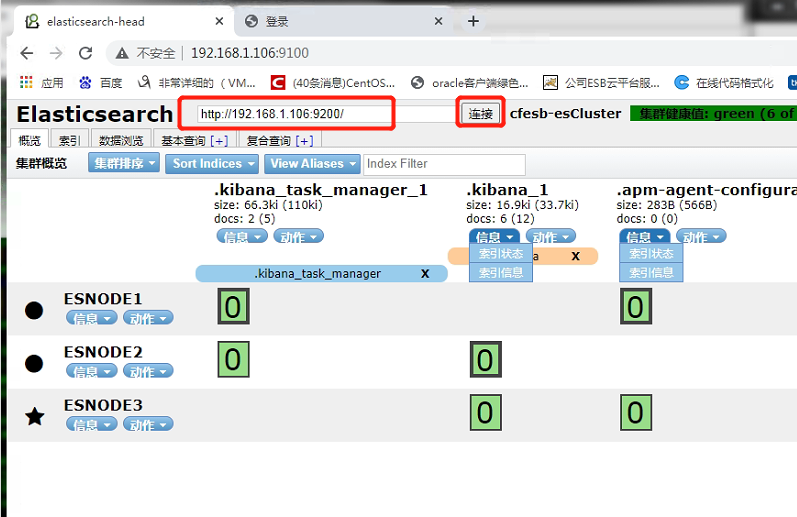
Task: Switch to the 概览 tab
Action: point(29,140)
